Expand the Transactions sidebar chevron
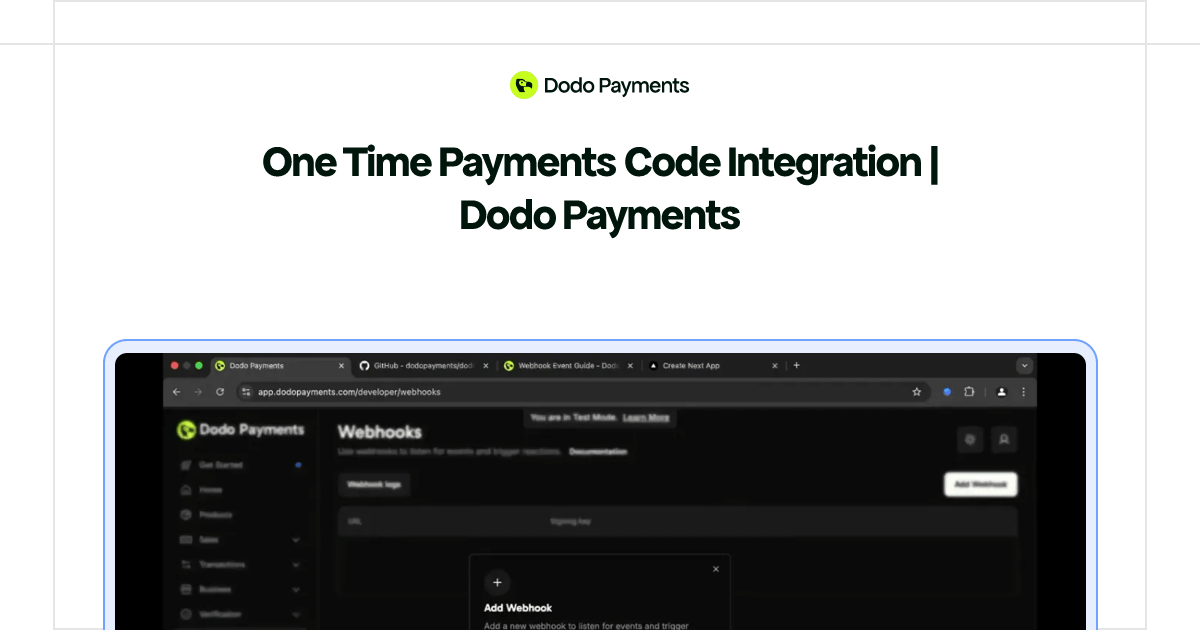The height and width of the screenshot is (630, 1200). (x=296, y=565)
